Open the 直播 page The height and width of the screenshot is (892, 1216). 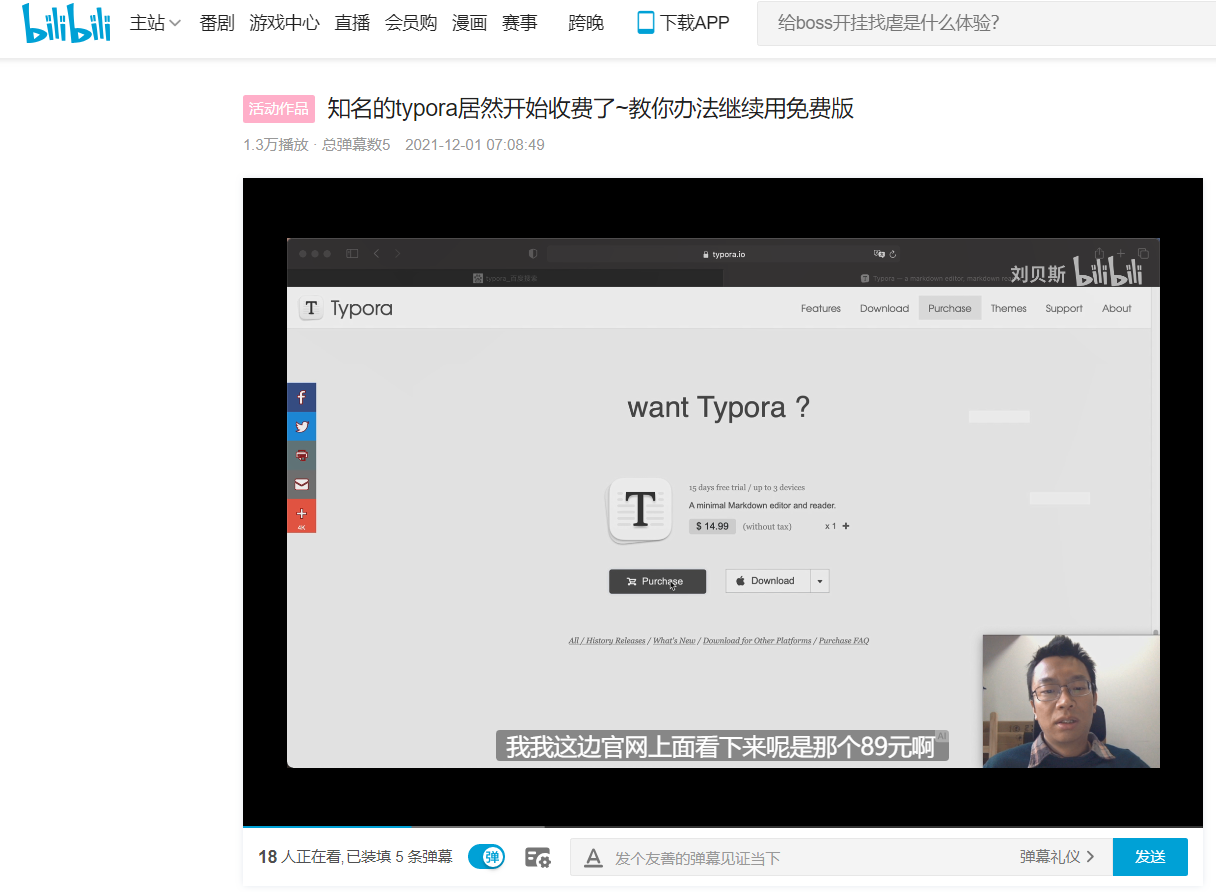click(352, 23)
